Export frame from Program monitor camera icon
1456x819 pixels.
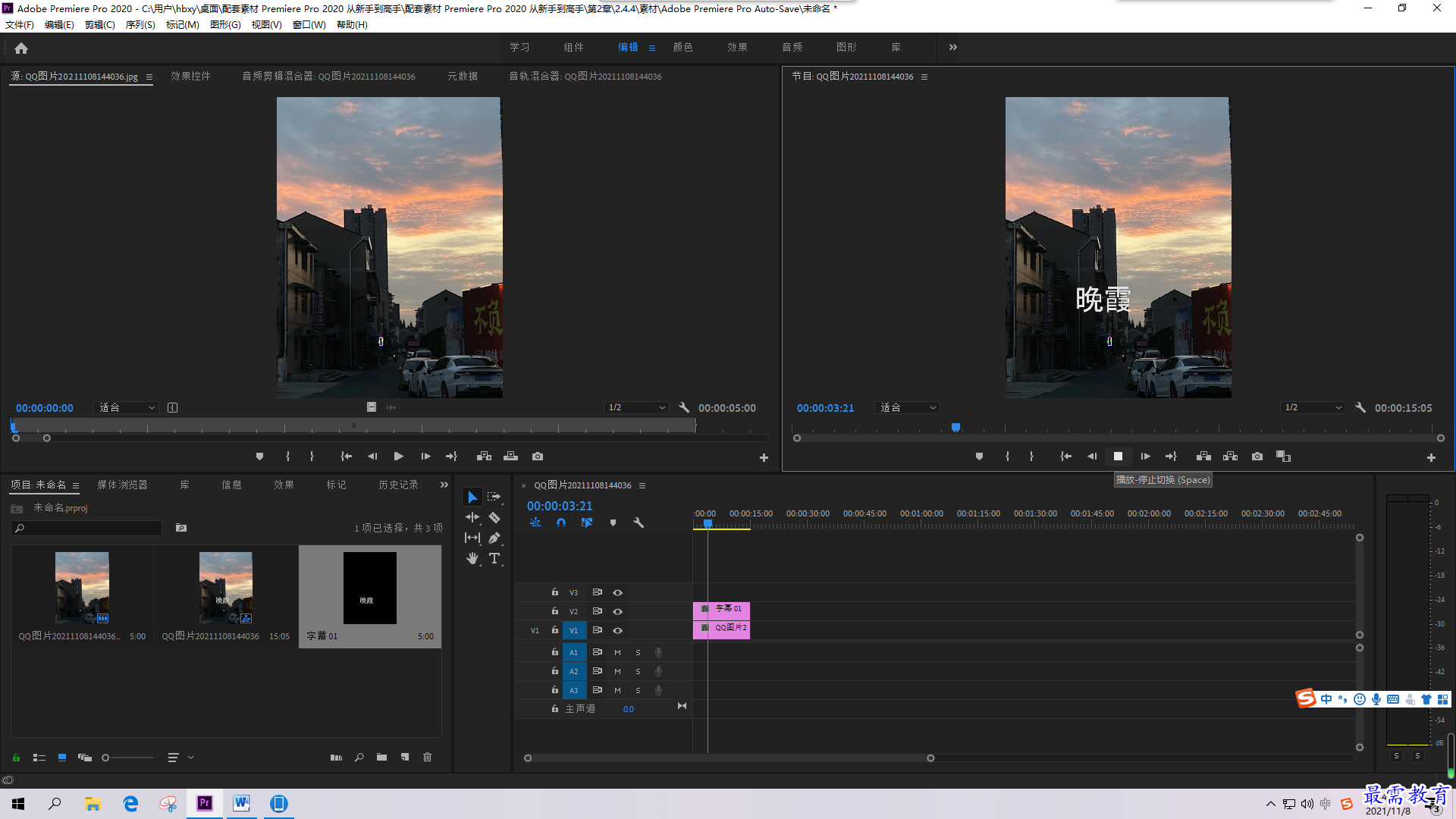1257,457
